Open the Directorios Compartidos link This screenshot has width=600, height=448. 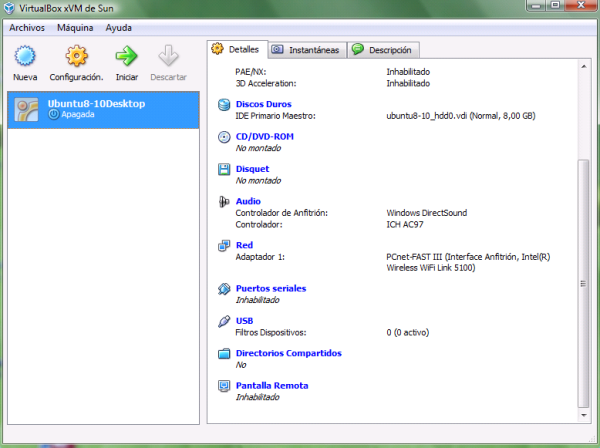click(288, 353)
